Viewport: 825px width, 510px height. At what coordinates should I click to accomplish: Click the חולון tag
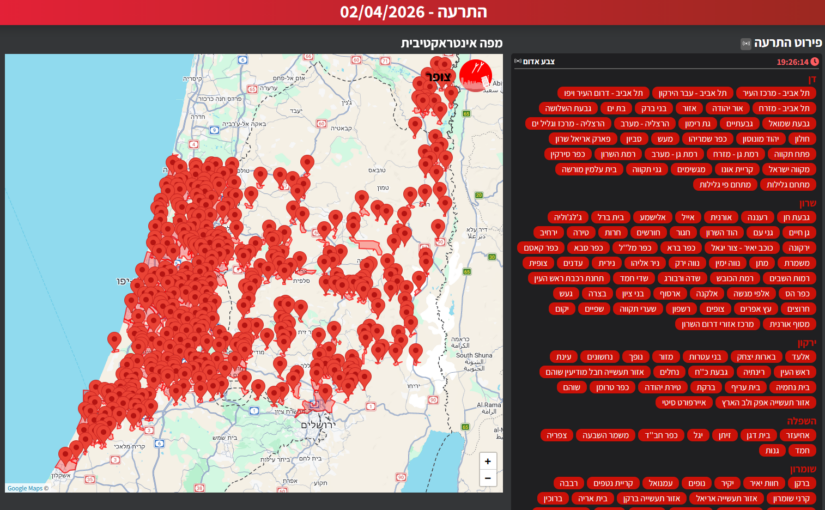pos(802,139)
